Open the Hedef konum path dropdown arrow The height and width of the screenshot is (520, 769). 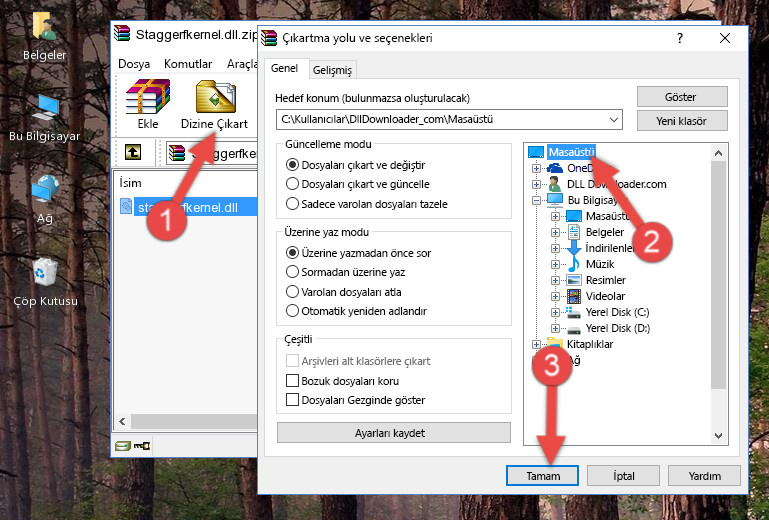point(614,120)
